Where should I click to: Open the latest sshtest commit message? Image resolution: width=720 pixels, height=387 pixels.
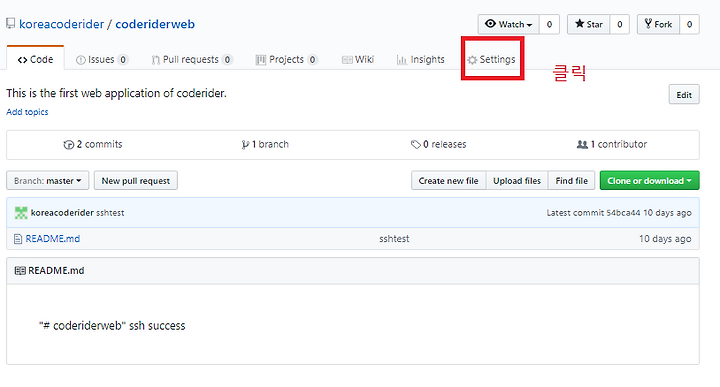pyautogui.click(x=110, y=213)
